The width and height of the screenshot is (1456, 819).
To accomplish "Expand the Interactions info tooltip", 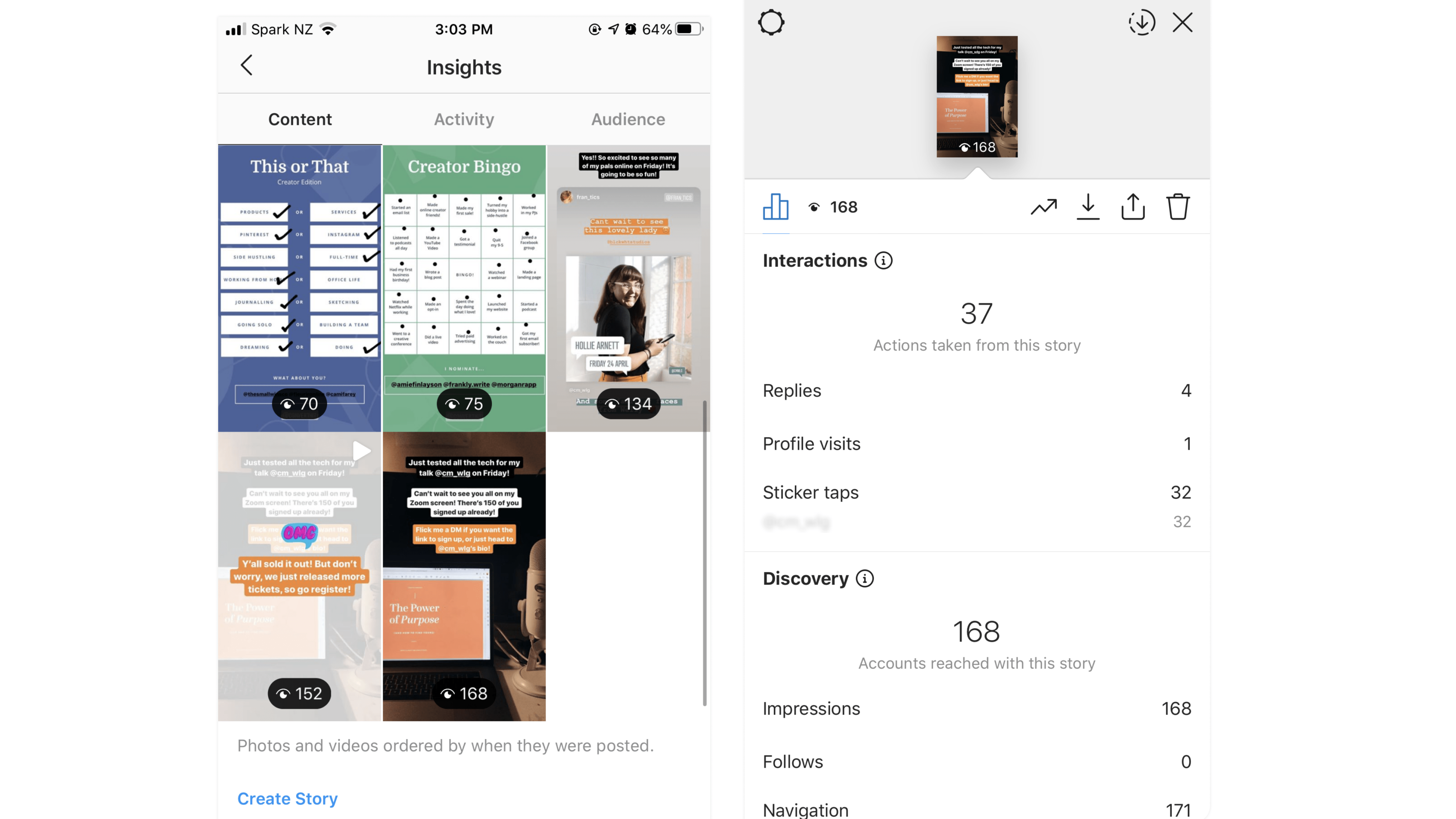I will pos(884,261).
